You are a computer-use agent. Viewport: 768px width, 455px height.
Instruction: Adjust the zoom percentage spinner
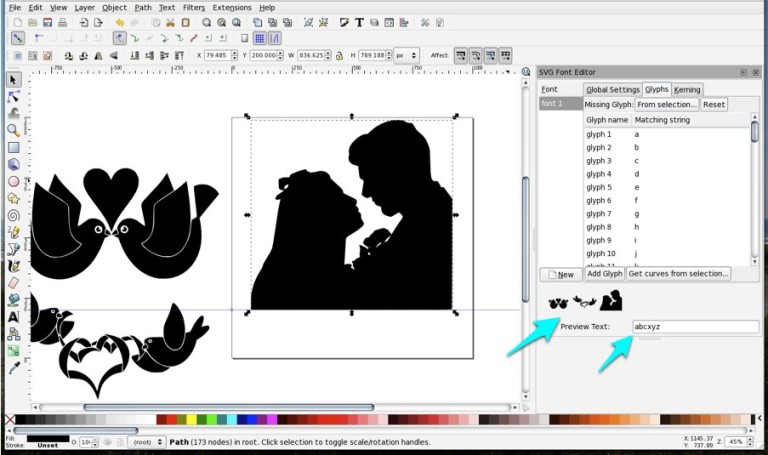(750, 441)
